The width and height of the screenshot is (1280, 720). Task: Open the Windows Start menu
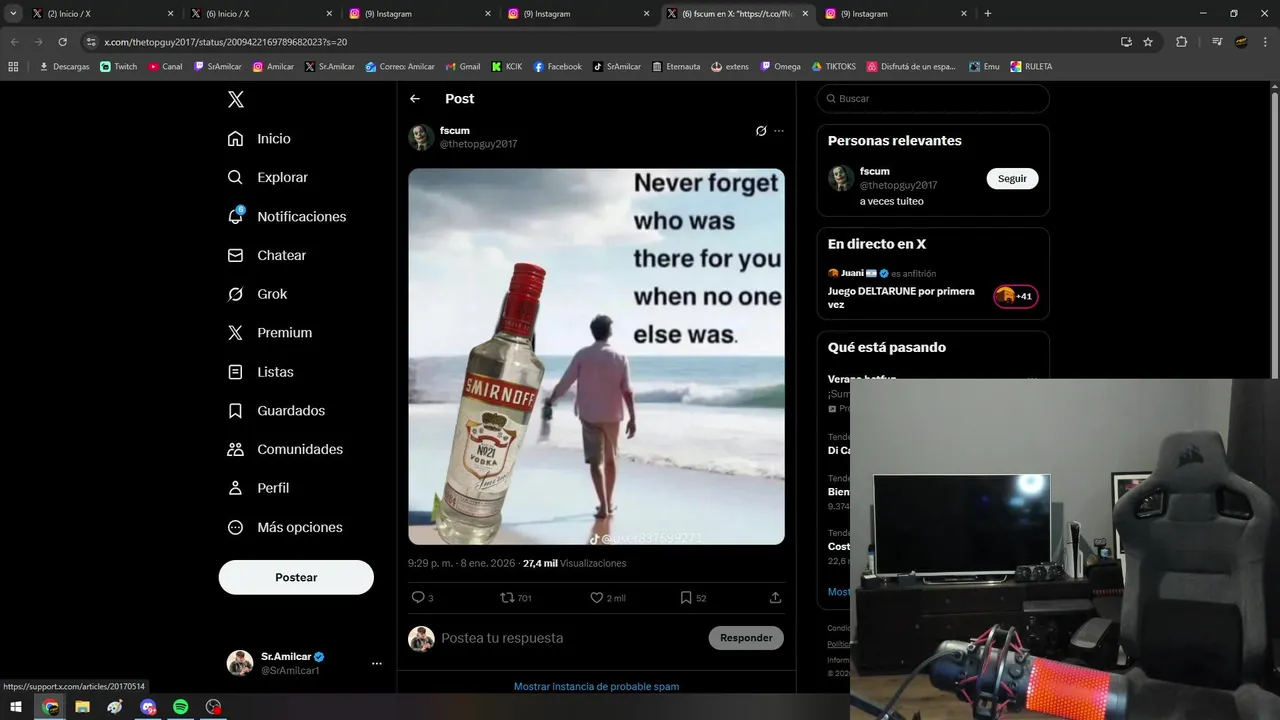click(x=16, y=707)
